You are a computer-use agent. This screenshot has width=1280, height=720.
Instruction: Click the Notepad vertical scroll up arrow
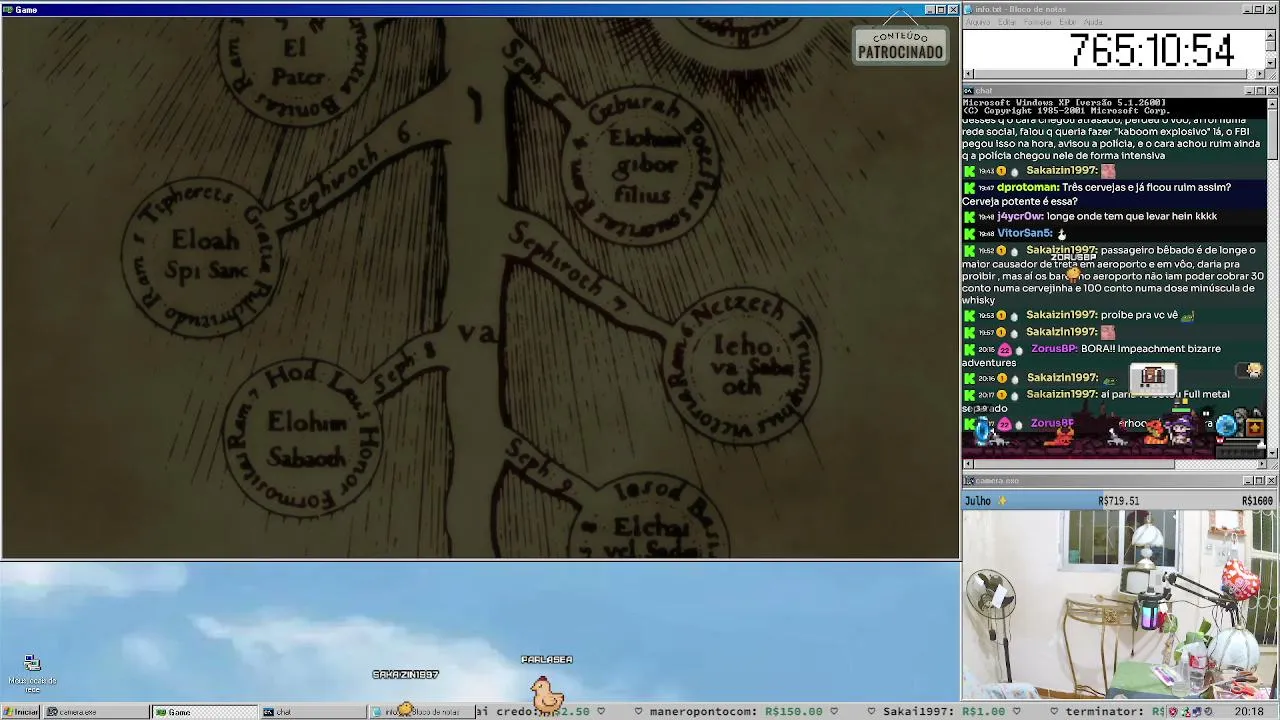pyautogui.click(x=1271, y=35)
